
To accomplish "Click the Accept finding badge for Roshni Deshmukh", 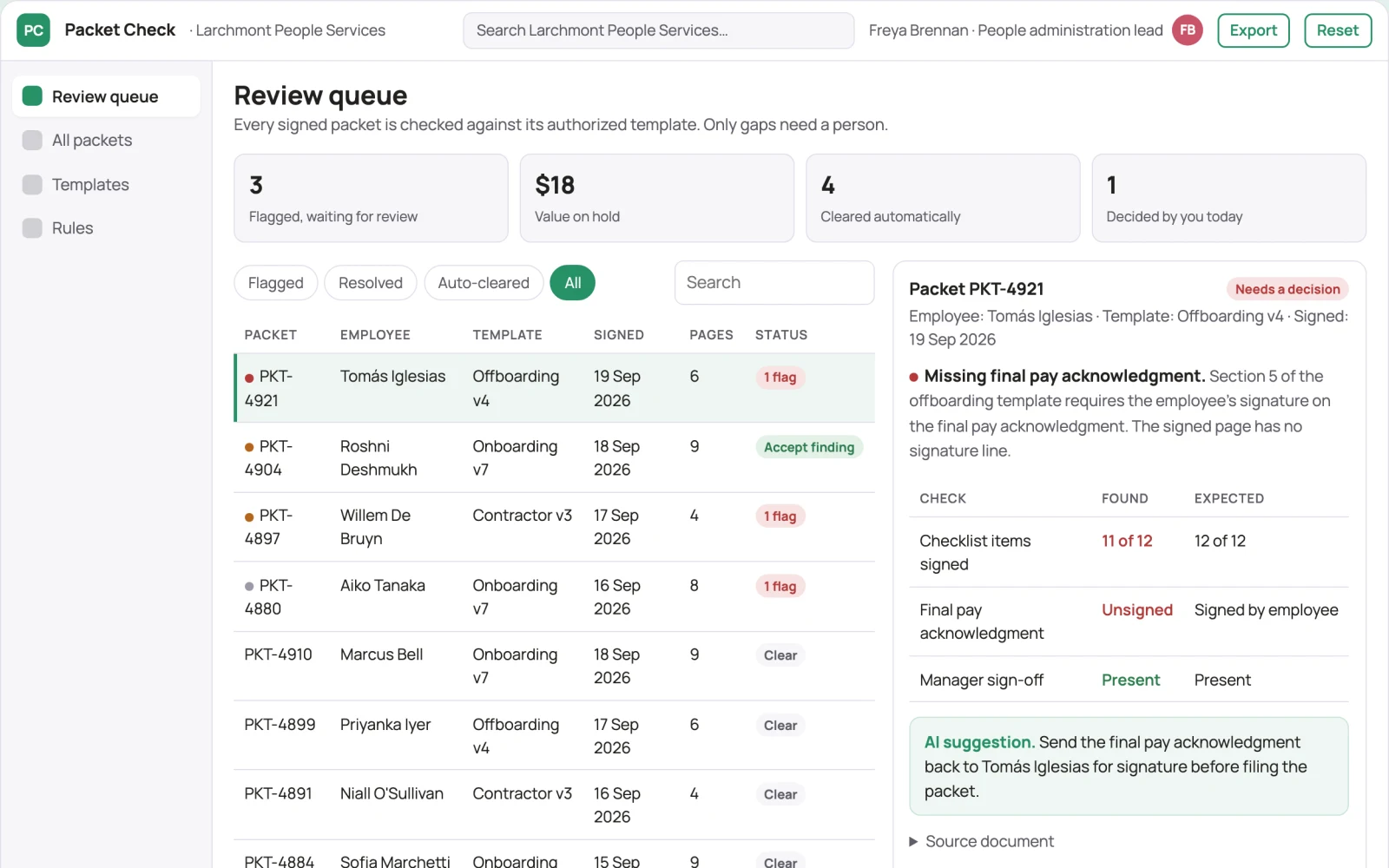I will pyautogui.click(x=808, y=447).
